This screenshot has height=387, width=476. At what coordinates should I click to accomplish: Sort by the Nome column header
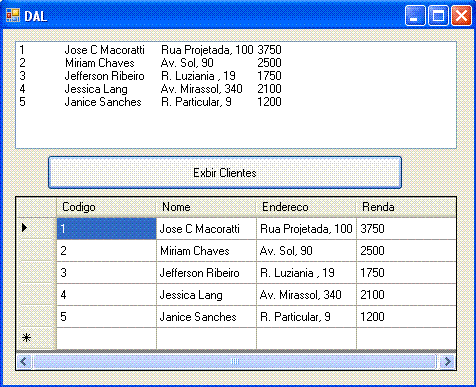pos(206,207)
